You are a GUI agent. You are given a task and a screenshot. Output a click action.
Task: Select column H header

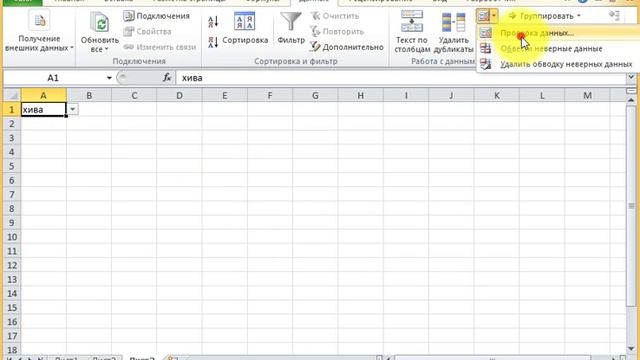tap(360, 96)
